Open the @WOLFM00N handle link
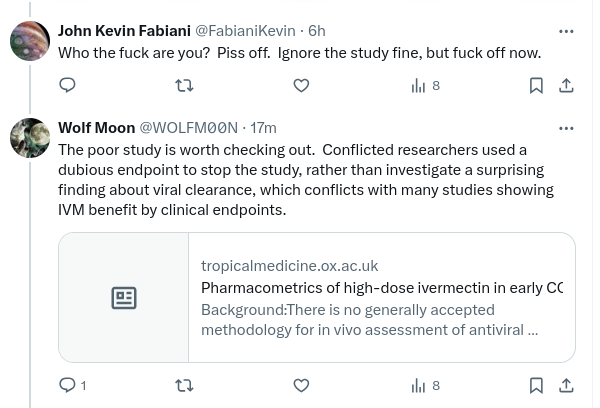 (188, 128)
